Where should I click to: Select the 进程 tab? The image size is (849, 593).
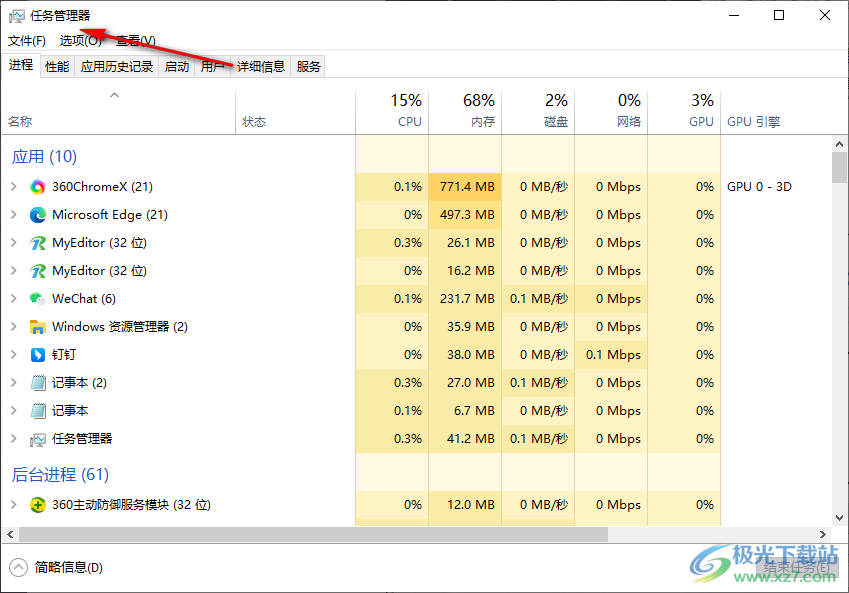(21, 65)
